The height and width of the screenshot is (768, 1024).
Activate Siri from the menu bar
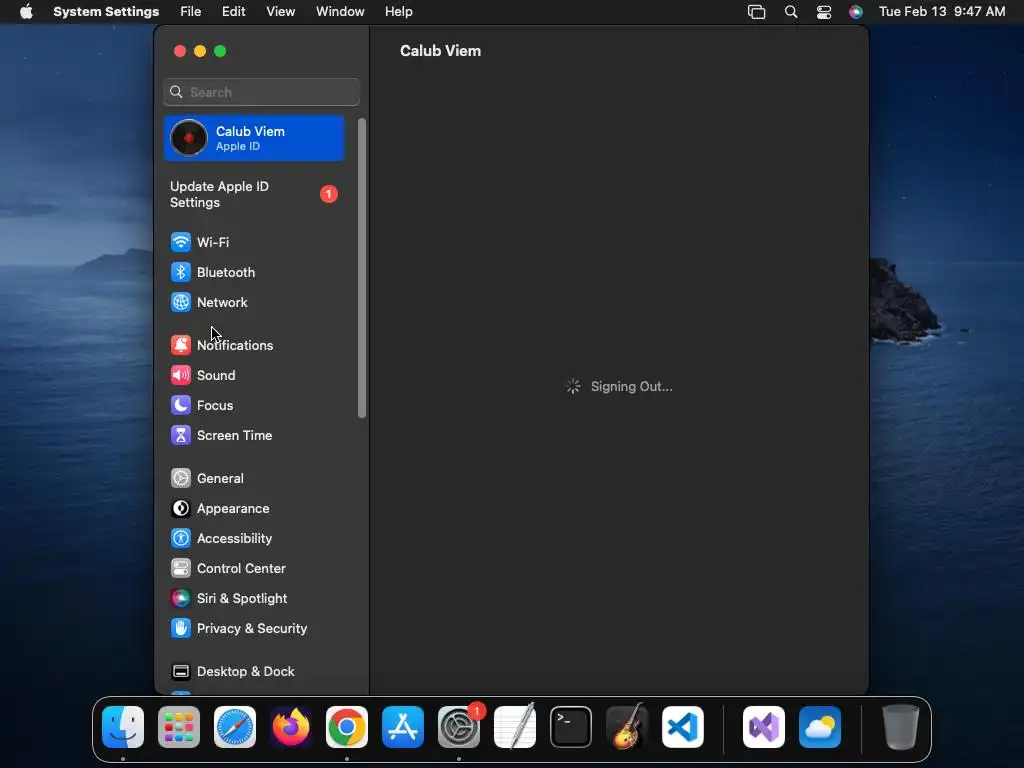point(856,12)
